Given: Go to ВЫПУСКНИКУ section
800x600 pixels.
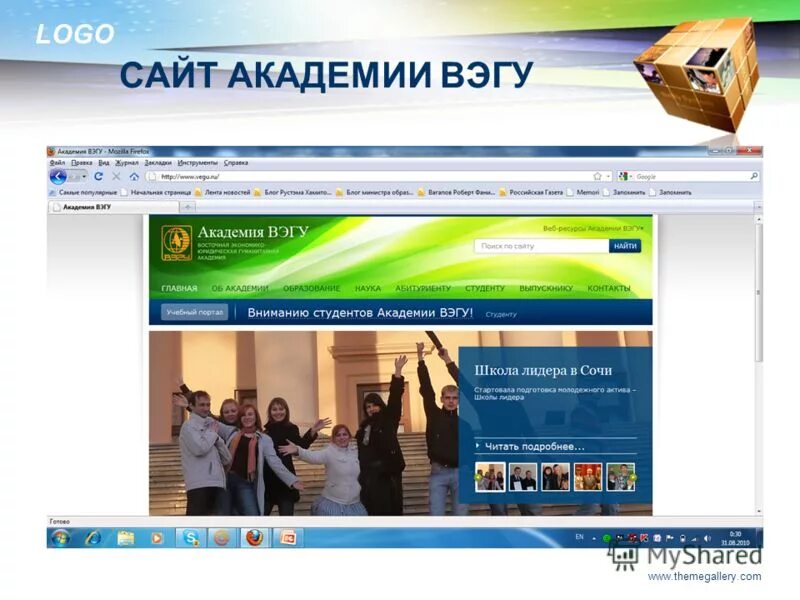Looking at the screenshot, I should click(x=546, y=288).
